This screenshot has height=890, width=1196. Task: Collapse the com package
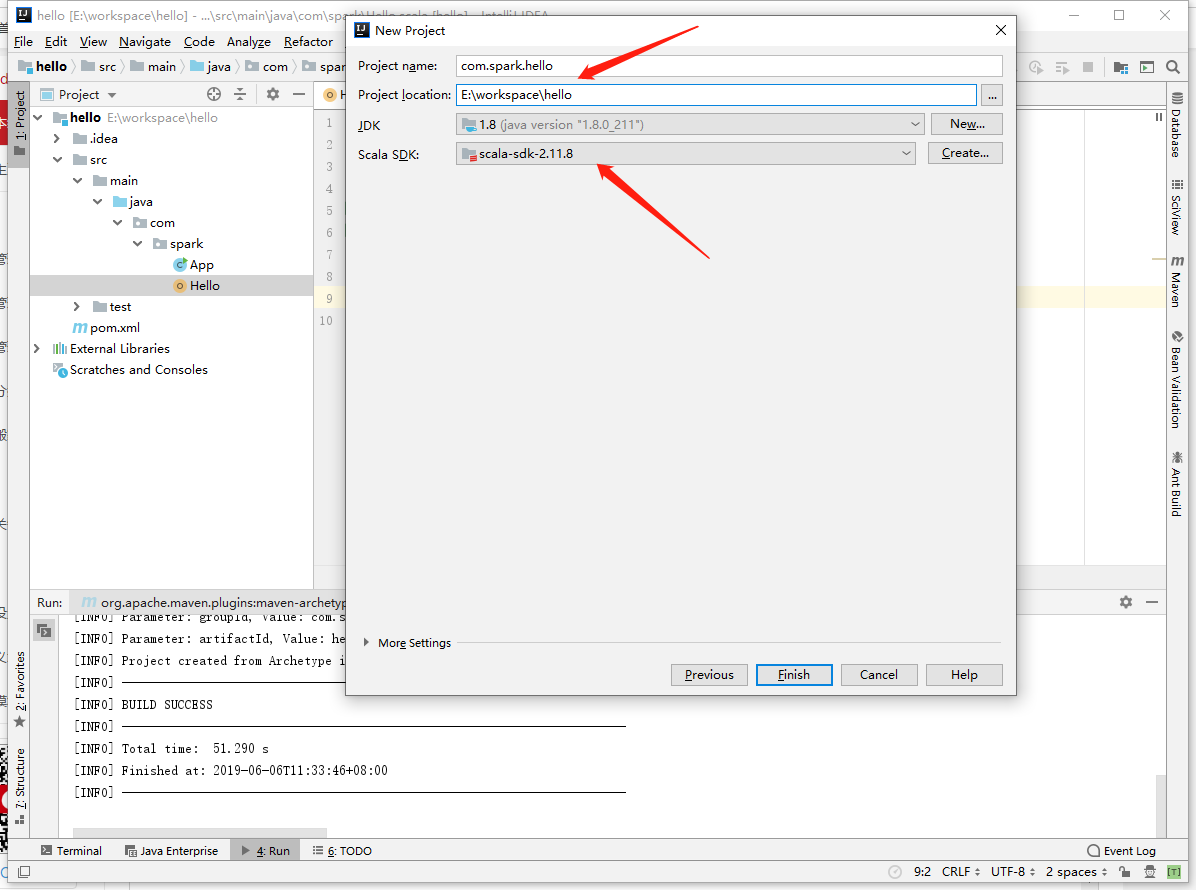coord(117,223)
